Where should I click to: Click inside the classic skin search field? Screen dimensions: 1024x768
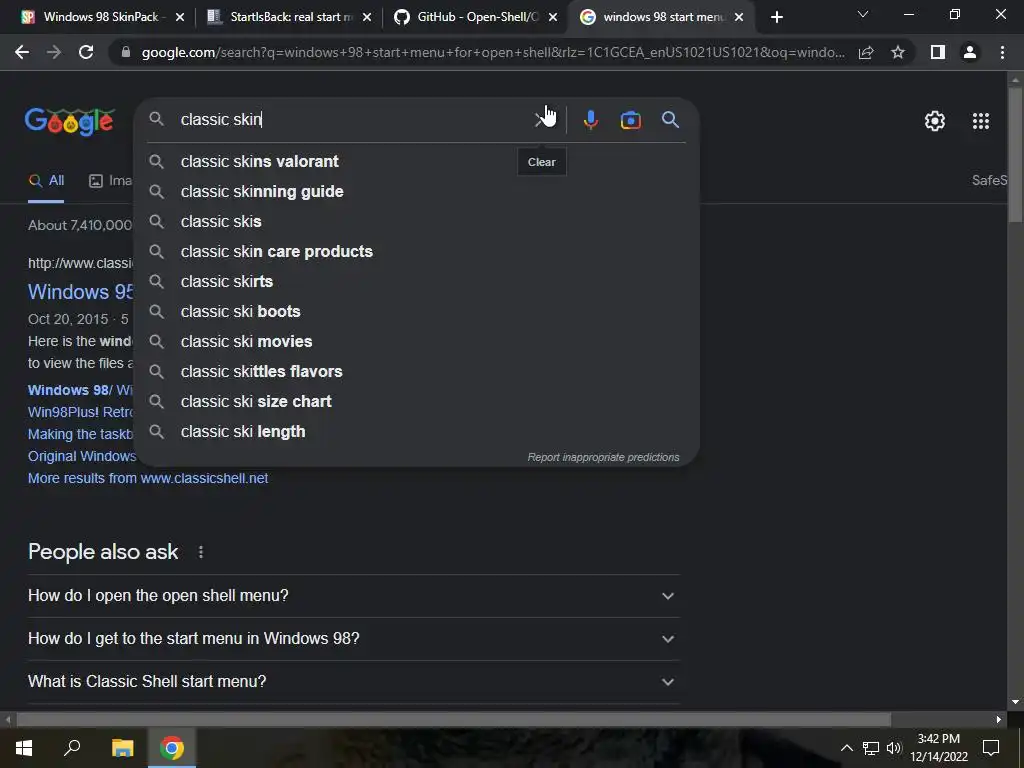tap(353, 120)
